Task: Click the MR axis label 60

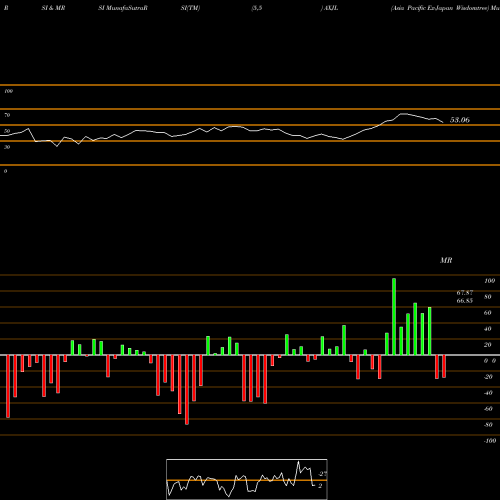Action: click(x=488, y=313)
